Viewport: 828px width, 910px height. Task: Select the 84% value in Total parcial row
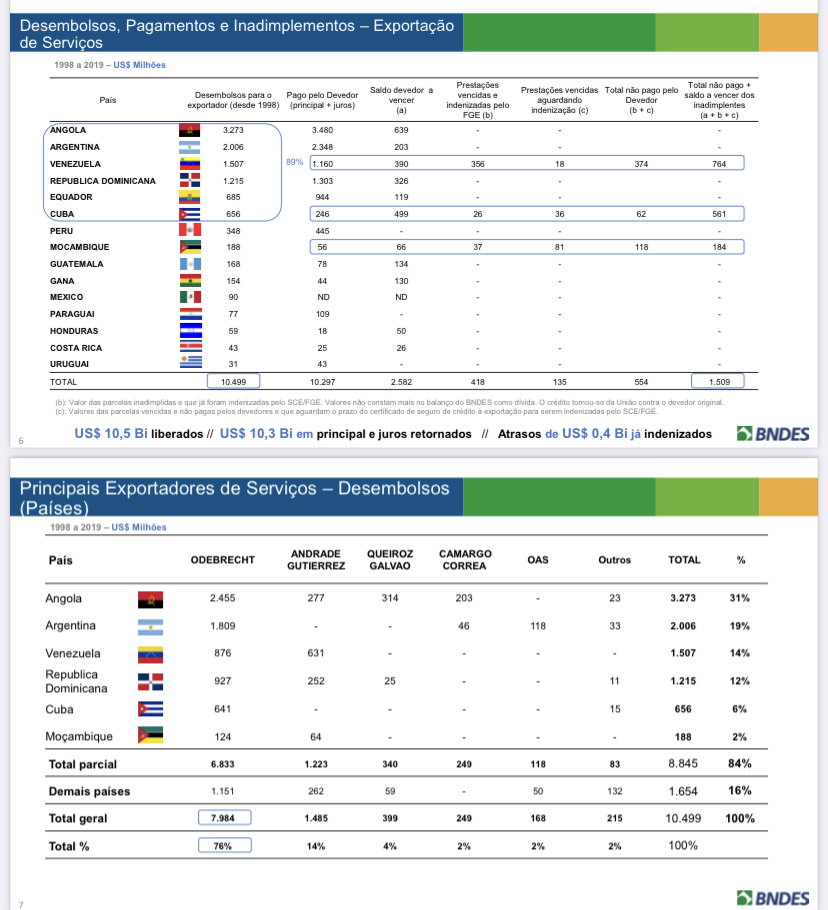(x=740, y=764)
